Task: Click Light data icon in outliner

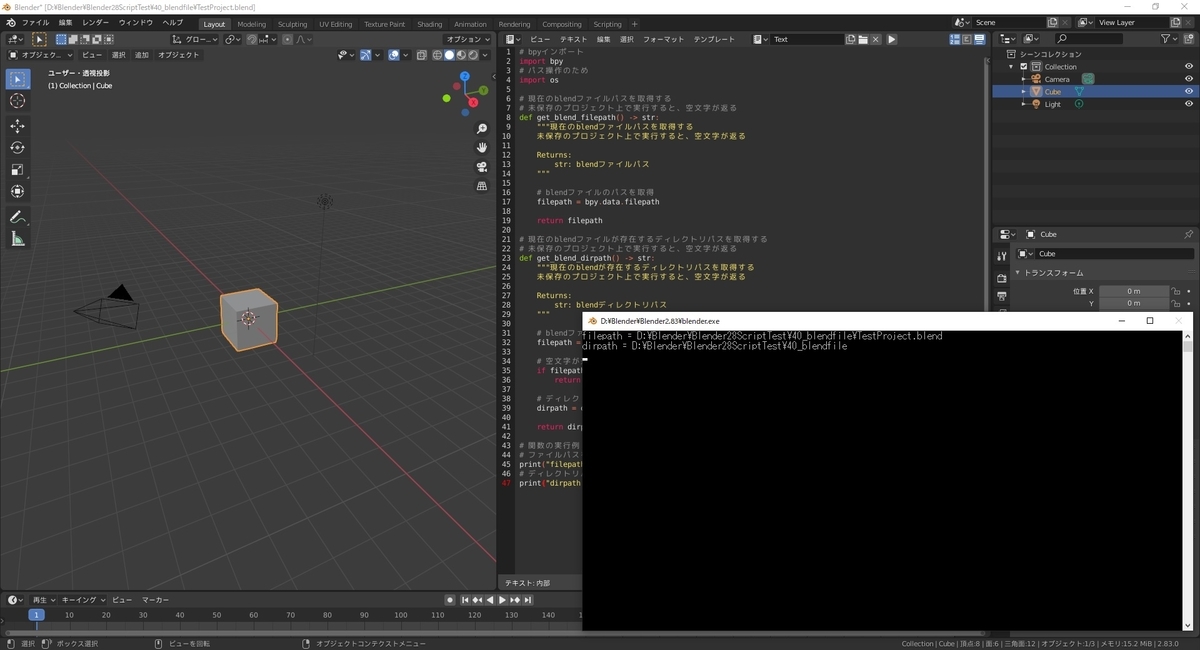Action: point(1079,104)
